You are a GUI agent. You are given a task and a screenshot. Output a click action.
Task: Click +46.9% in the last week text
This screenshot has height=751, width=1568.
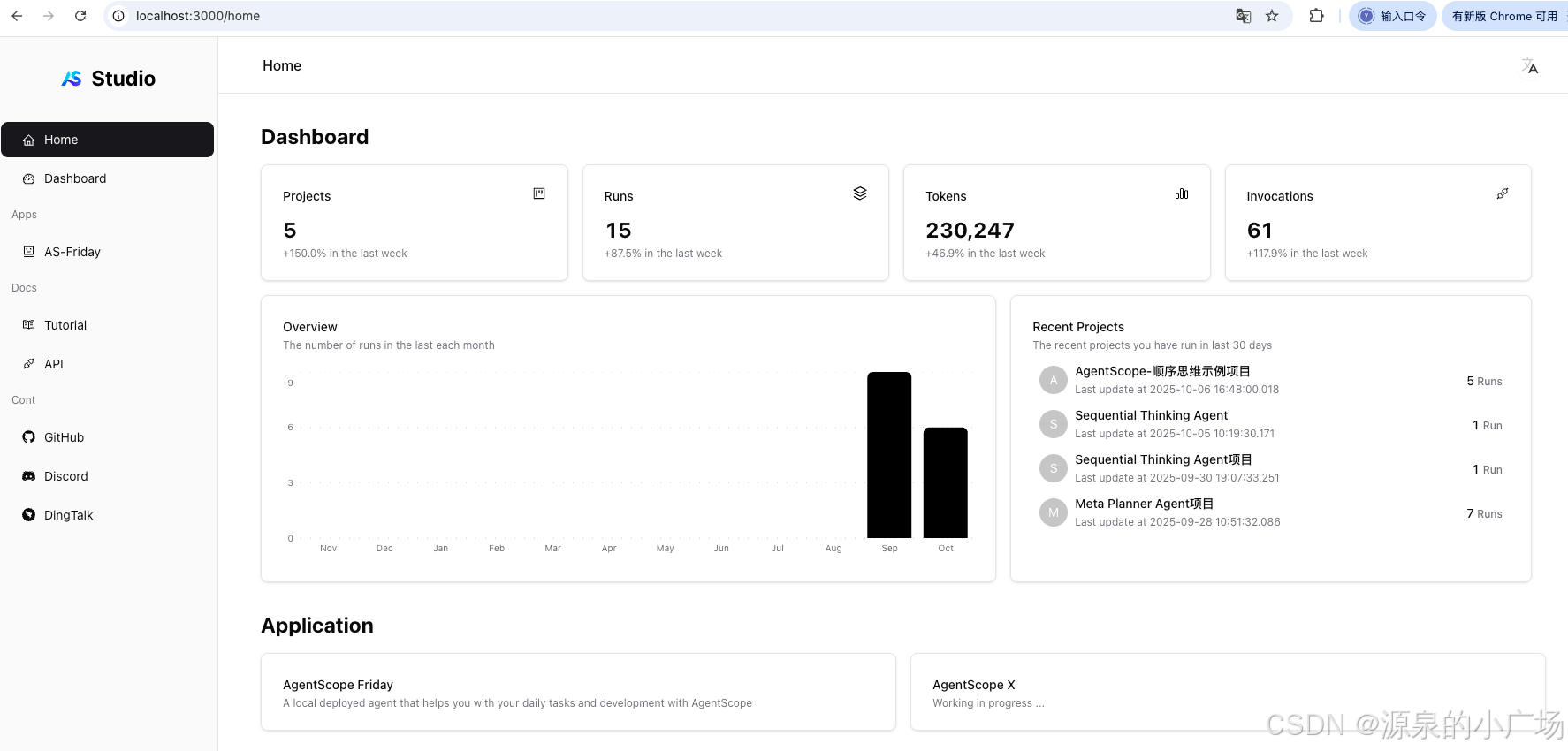(985, 254)
